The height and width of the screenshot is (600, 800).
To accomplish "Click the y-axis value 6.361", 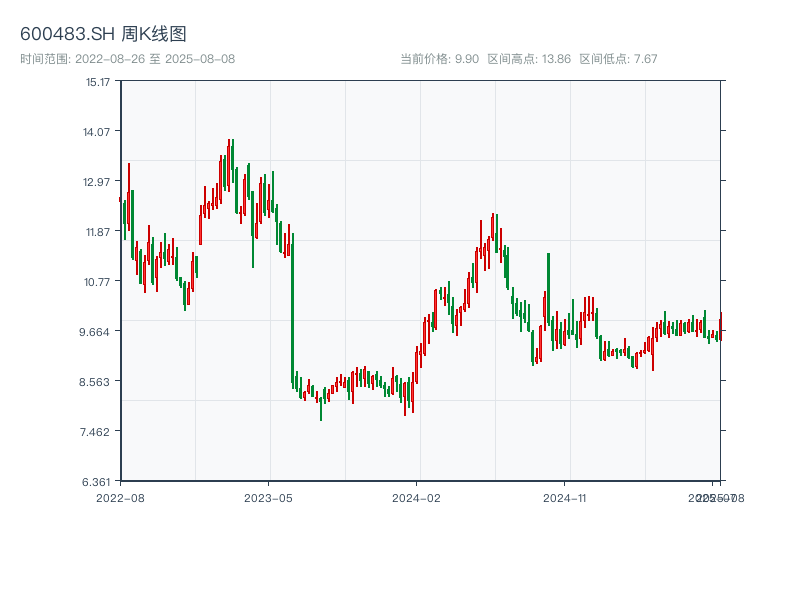I will coord(96,482).
